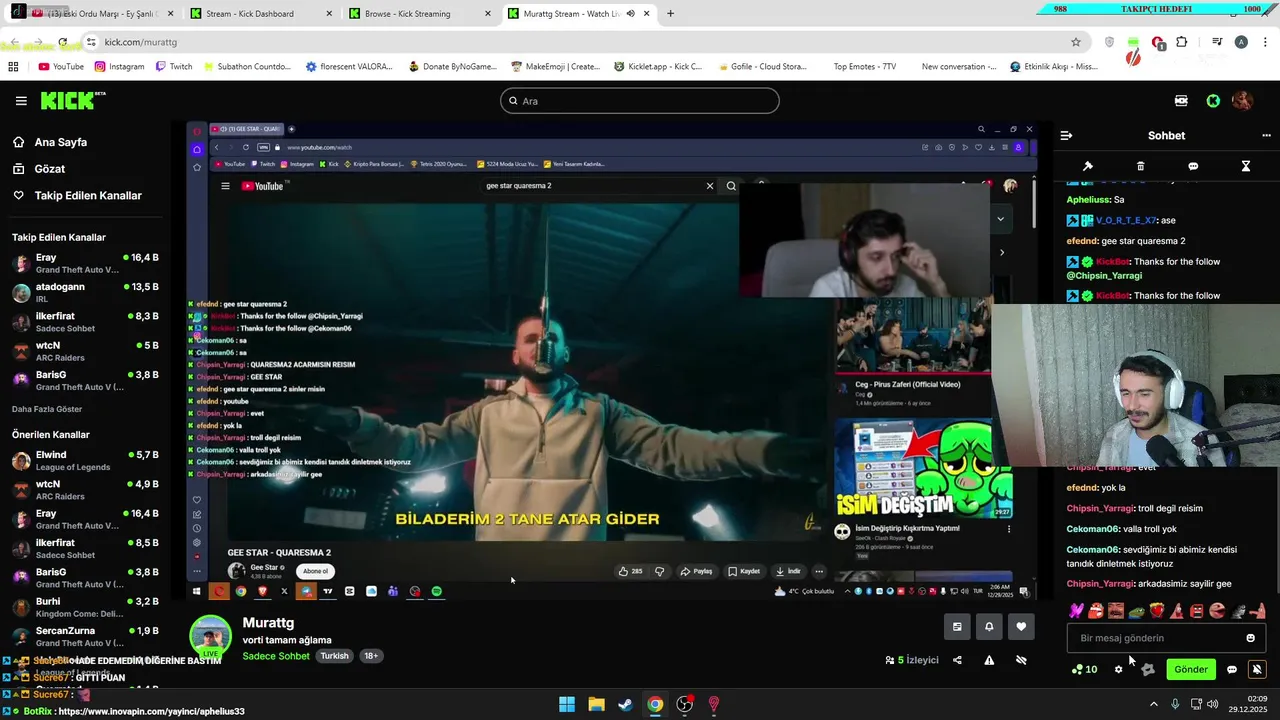Click the speech bubble icon in chat toolbar
Viewport: 1280px width, 720px height.
1193,166
